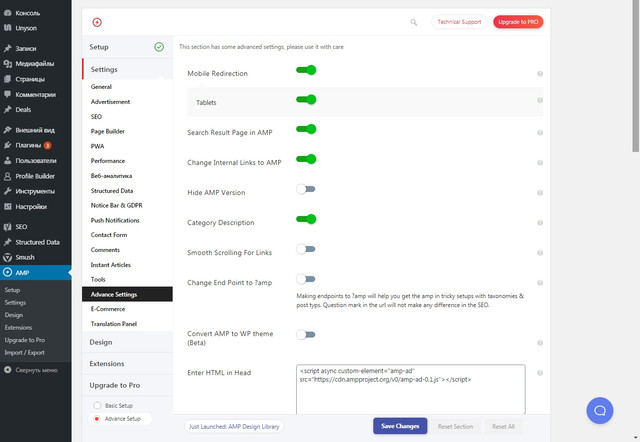Enable Change End Point to ?amp
The width and height of the screenshot is (640, 442).
pyautogui.click(x=306, y=279)
